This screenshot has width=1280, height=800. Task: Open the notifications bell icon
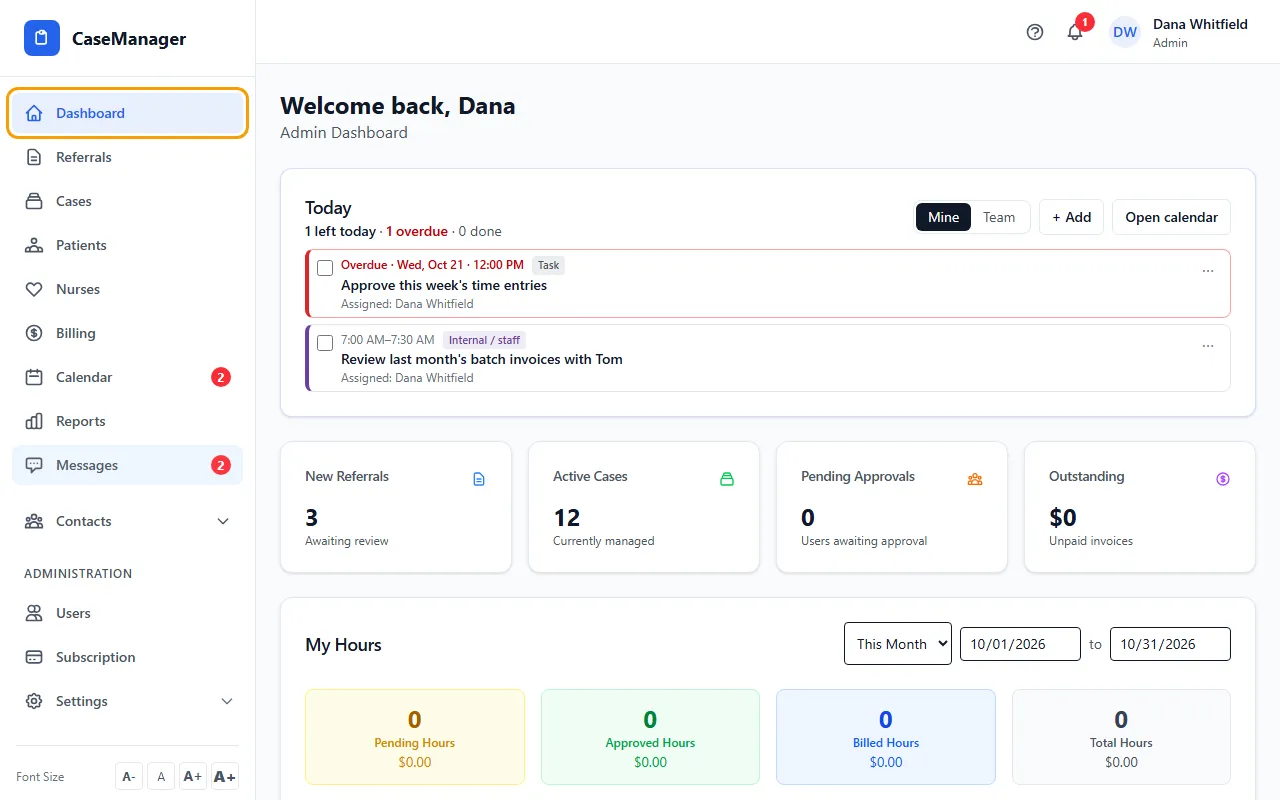pos(1075,32)
